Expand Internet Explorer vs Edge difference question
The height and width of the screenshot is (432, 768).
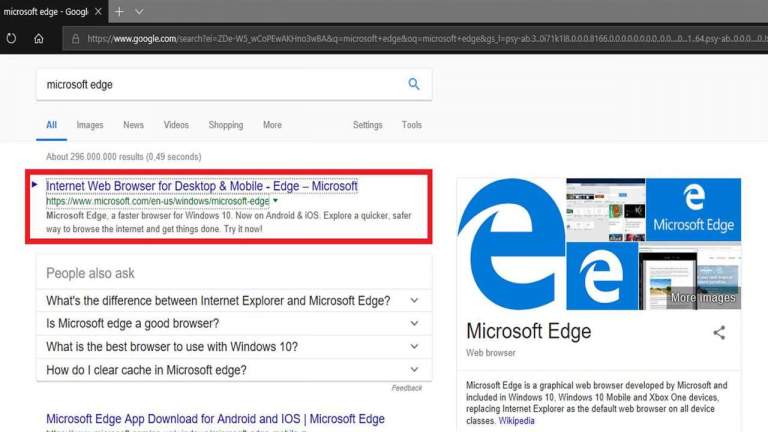[234, 301]
